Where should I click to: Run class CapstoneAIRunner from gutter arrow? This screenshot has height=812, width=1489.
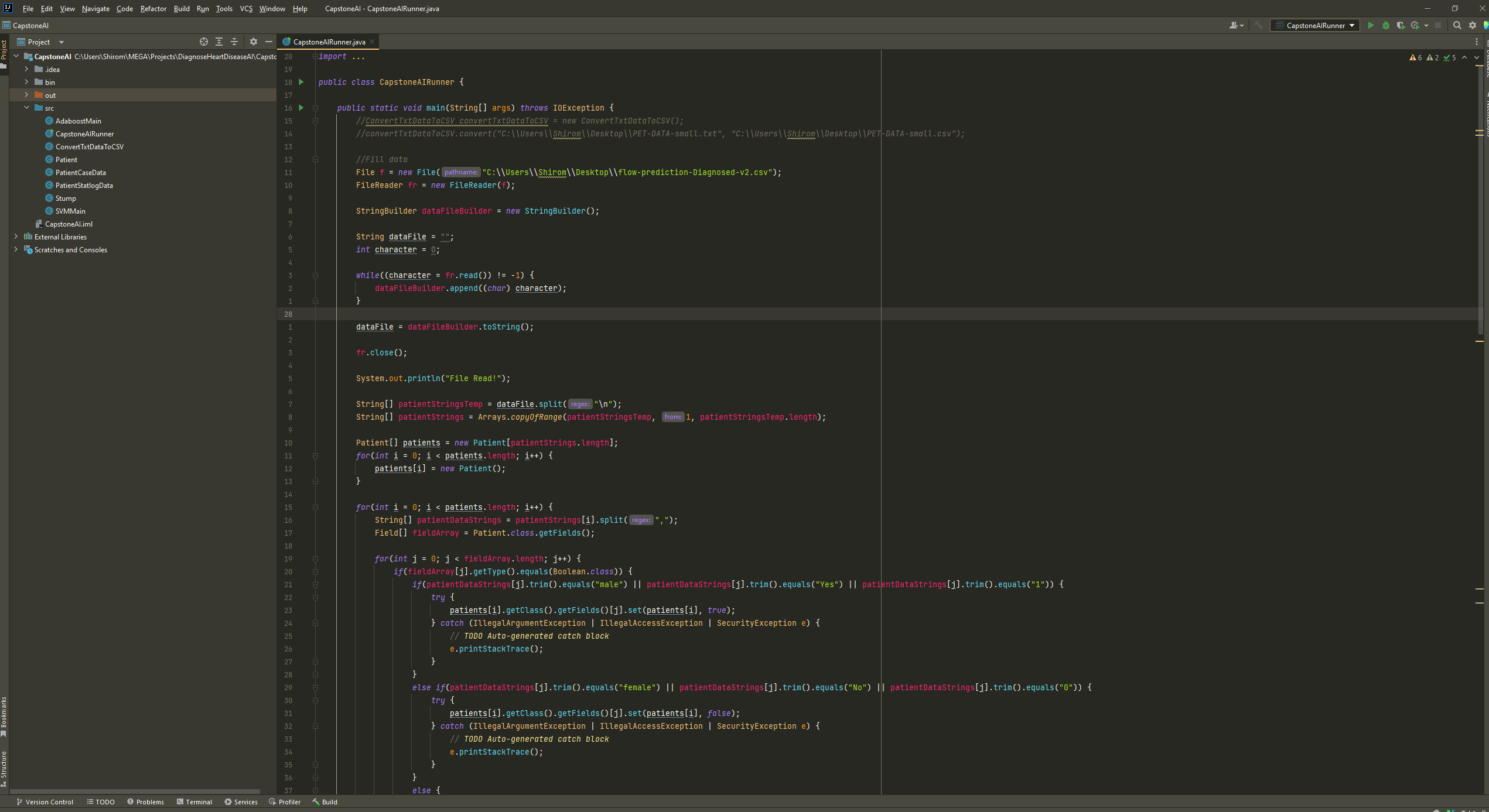pyautogui.click(x=301, y=82)
